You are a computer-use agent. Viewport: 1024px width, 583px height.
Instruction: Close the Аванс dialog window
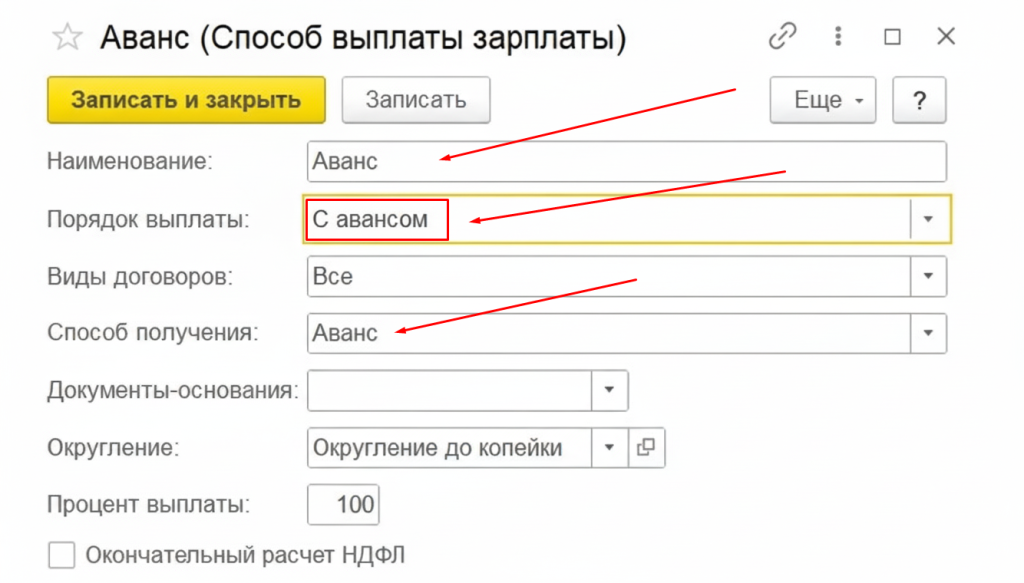946,36
